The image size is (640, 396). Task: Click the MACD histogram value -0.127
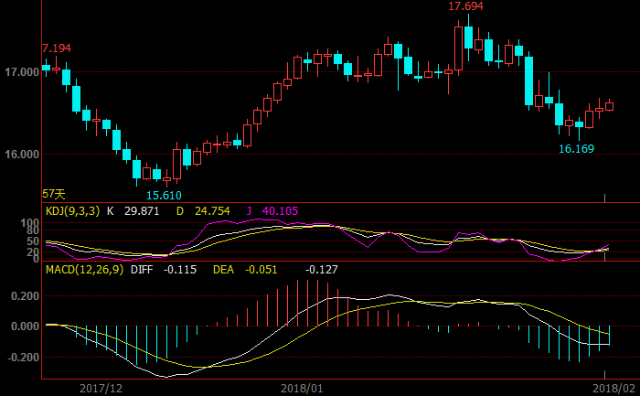click(322, 269)
